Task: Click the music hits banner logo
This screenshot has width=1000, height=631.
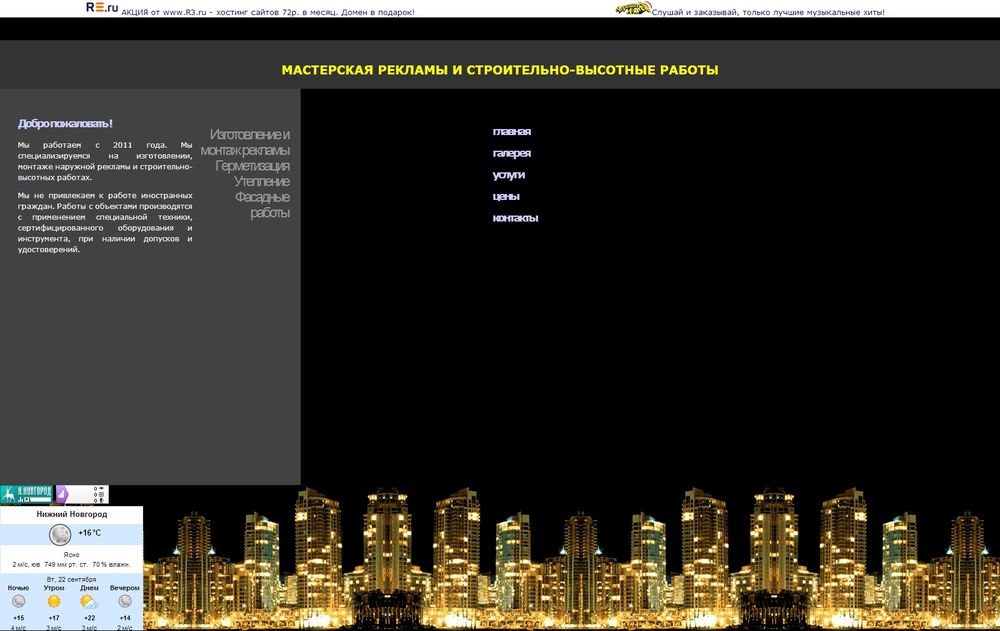Action: (633, 8)
